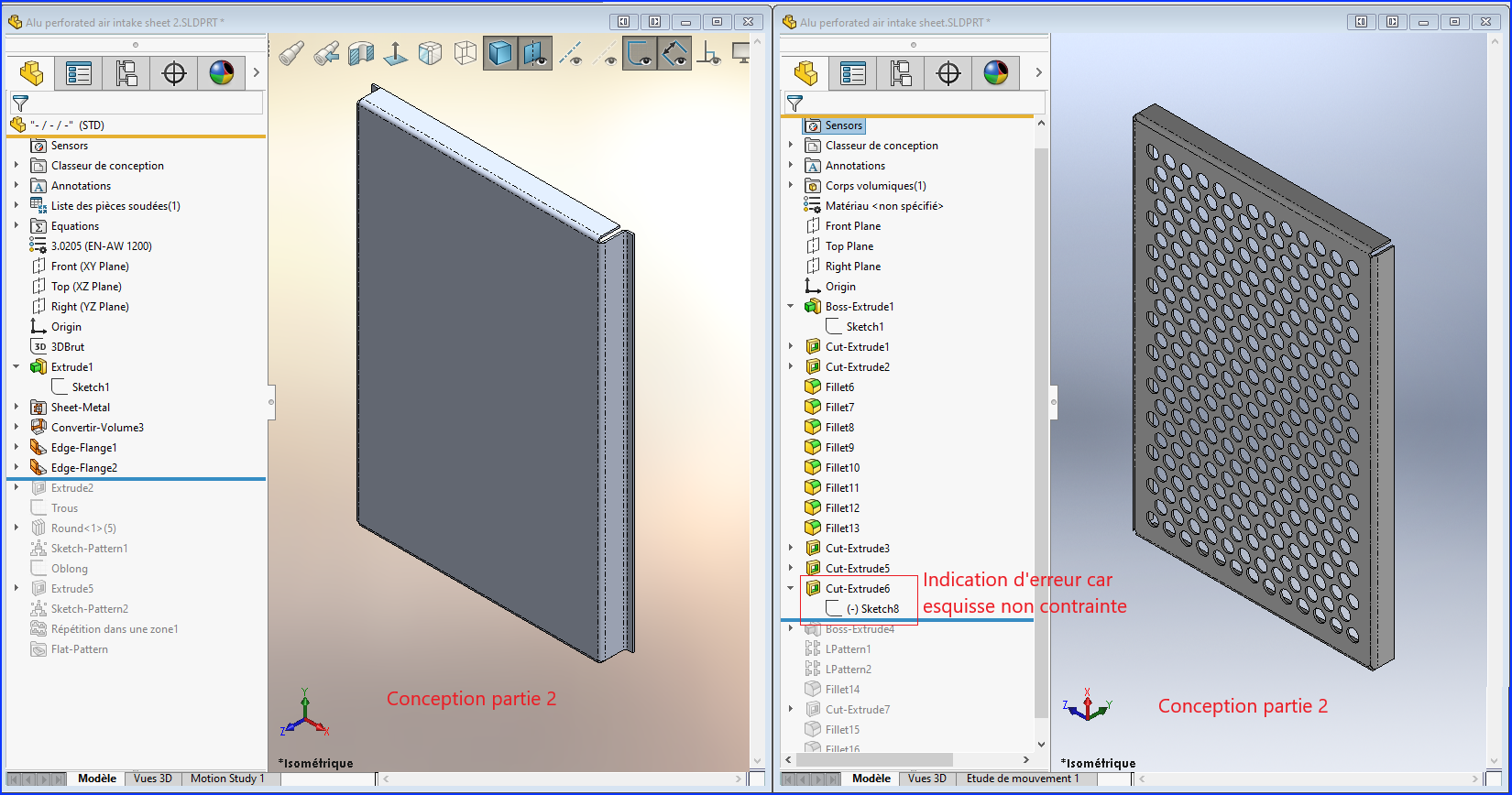Screen dimensions: 1512x795
Task: Open DisplayManager color ball tab in left window
Action: coord(222,73)
